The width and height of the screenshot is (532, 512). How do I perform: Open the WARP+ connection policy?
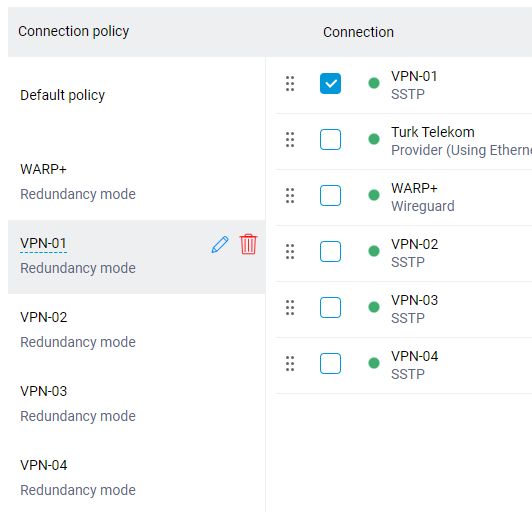[136, 183]
